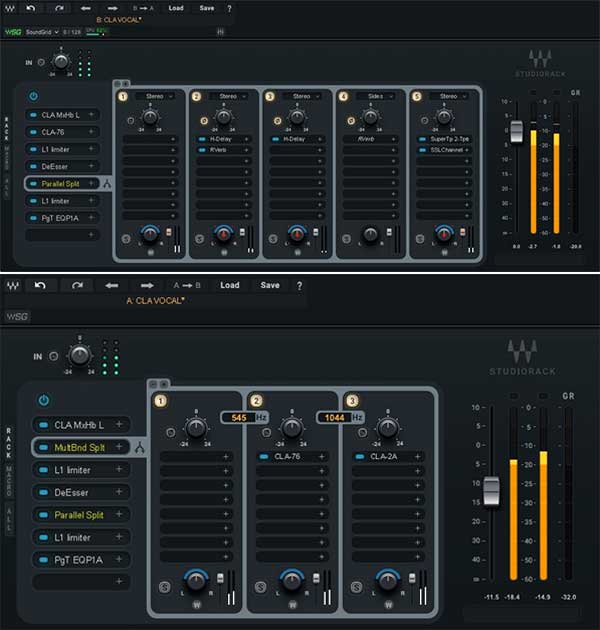Select Parallel Split slot in B: CLA VOCAL window
This screenshot has width=600, height=630.
(x=61, y=184)
